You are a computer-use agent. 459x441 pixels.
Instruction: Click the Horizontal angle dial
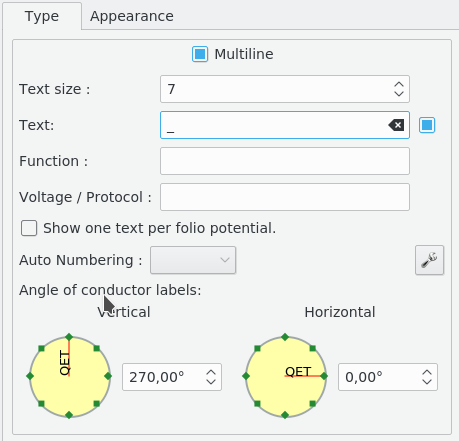[285, 376]
